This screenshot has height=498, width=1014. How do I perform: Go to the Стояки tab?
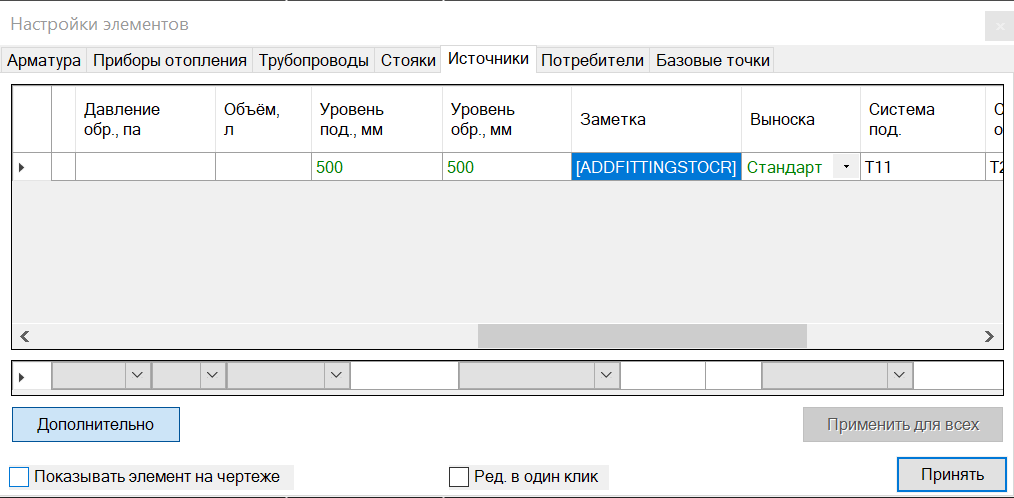point(408,60)
